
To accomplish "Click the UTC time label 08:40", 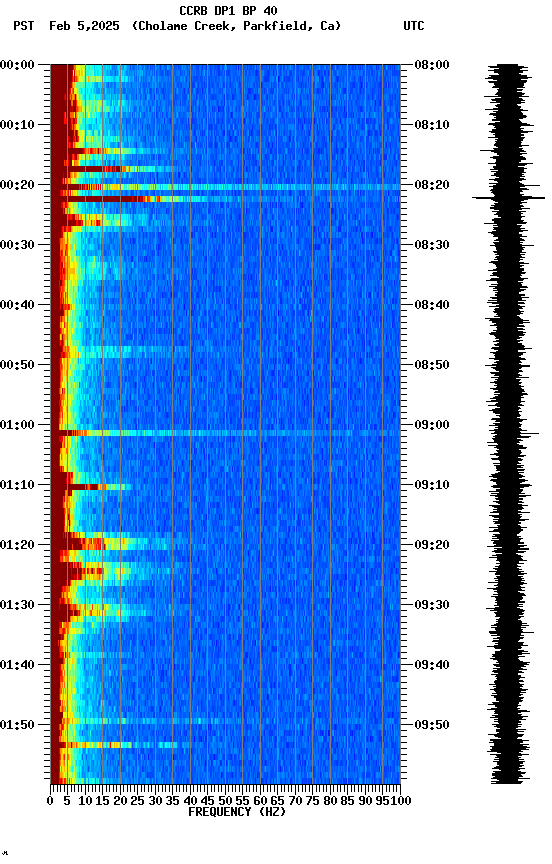I will pyautogui.click(x=432, y=305).
